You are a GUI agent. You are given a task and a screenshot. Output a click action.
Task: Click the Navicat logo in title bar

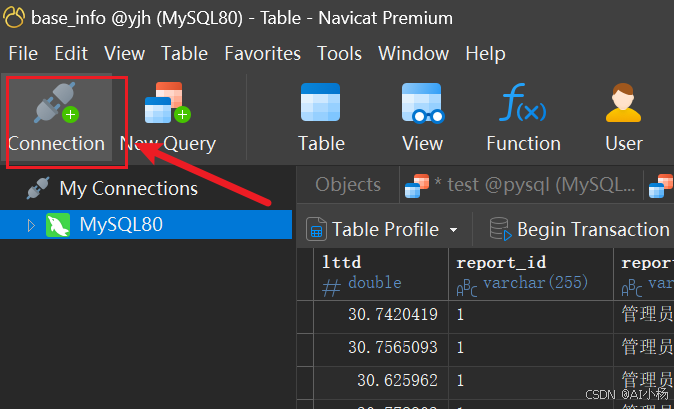coord(14,17)
